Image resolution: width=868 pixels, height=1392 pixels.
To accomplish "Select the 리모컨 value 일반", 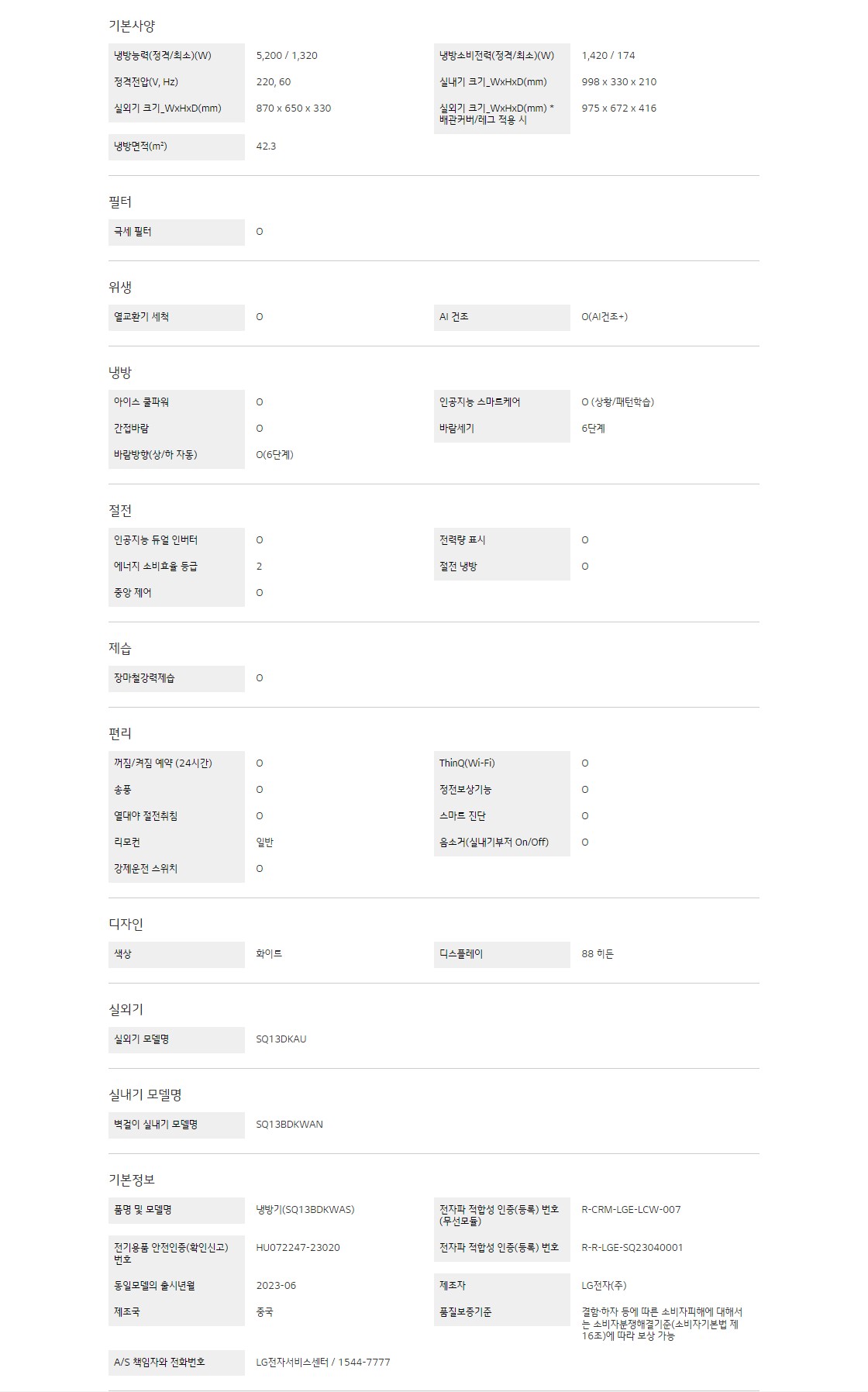I will pyautogui.click(x=264, y=842).
